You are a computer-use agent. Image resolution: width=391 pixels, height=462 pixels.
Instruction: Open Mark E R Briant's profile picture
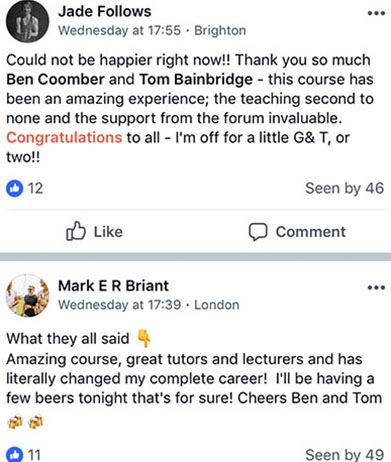click(28, 295)
